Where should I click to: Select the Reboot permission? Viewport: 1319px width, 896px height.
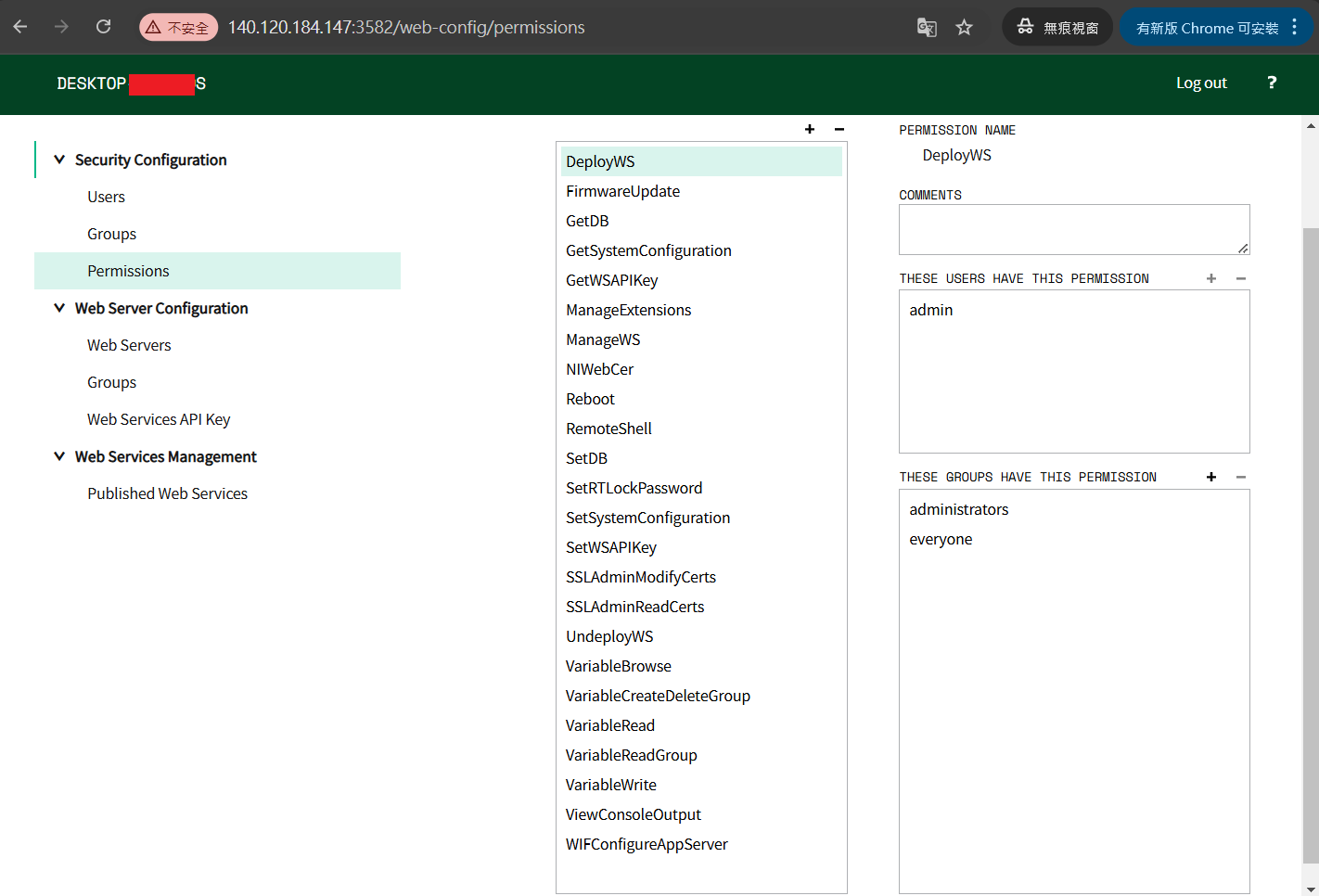701,399
